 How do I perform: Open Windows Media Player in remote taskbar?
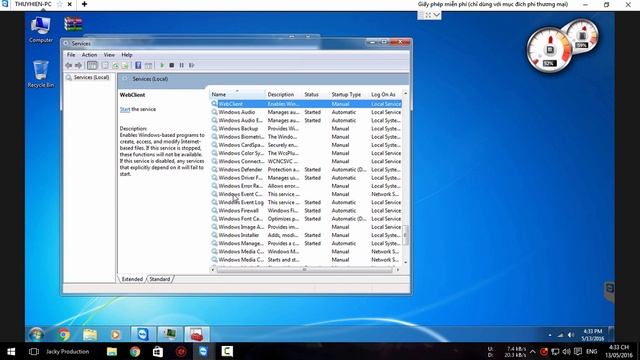tap(116, 335)
